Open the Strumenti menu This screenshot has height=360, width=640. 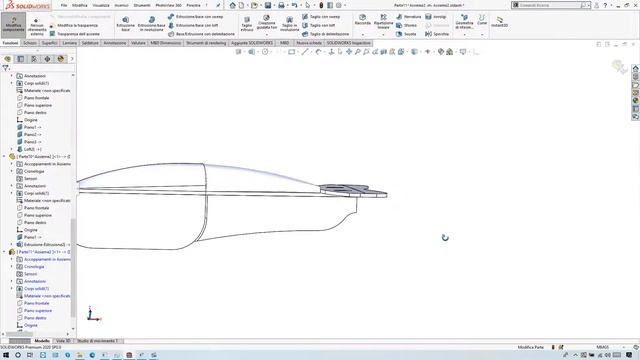tap(142, 5)
